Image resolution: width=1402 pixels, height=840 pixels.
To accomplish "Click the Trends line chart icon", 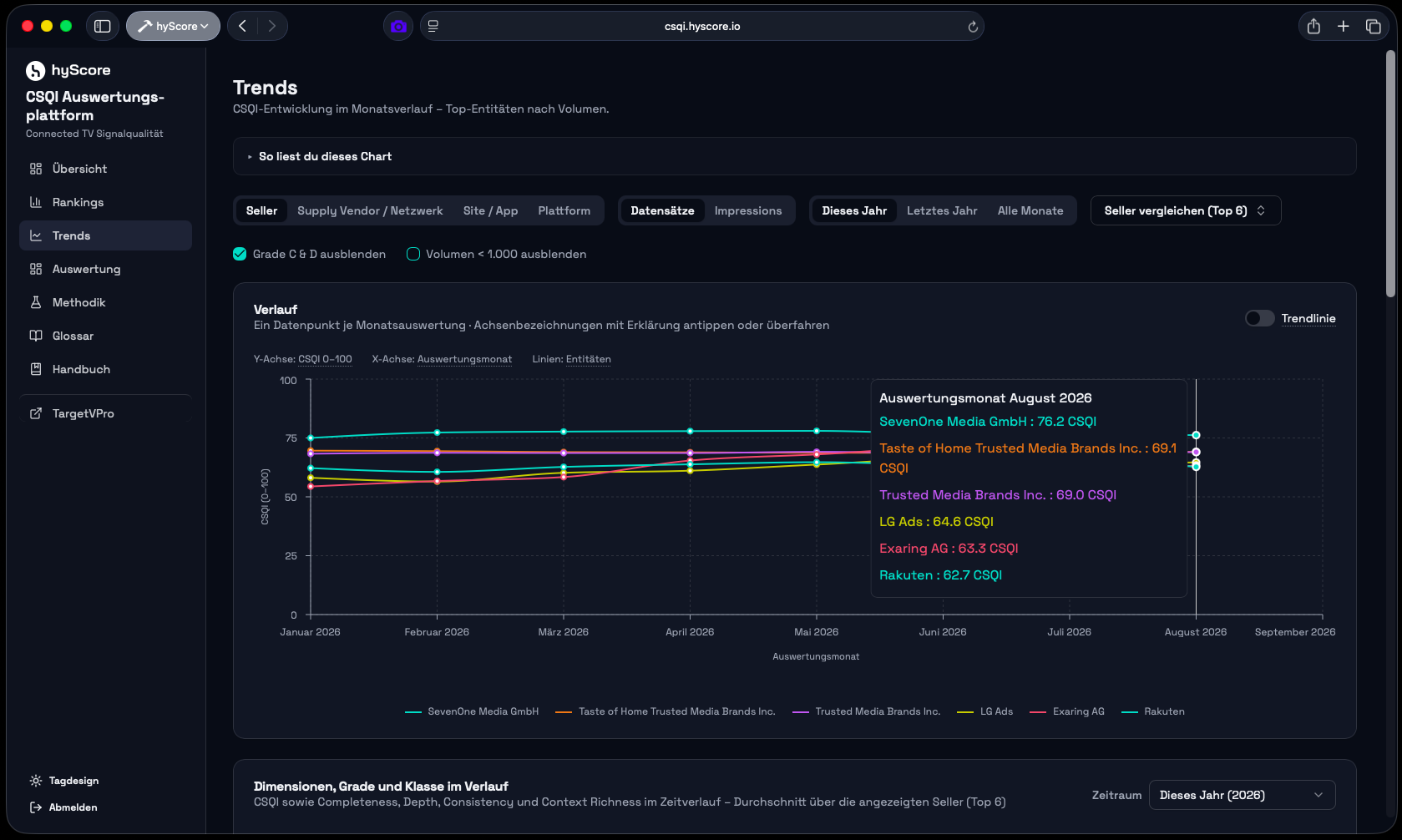I will (36, 235).
